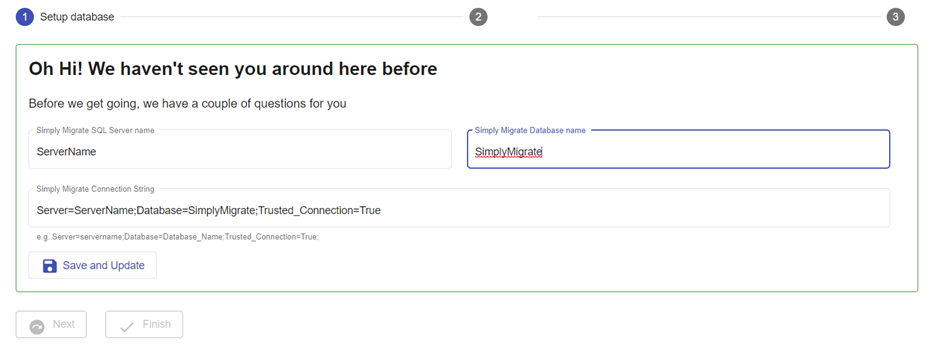Jump to step 2 circle in wizard
This screenshot has height=361, width=940.
[478, 17]
